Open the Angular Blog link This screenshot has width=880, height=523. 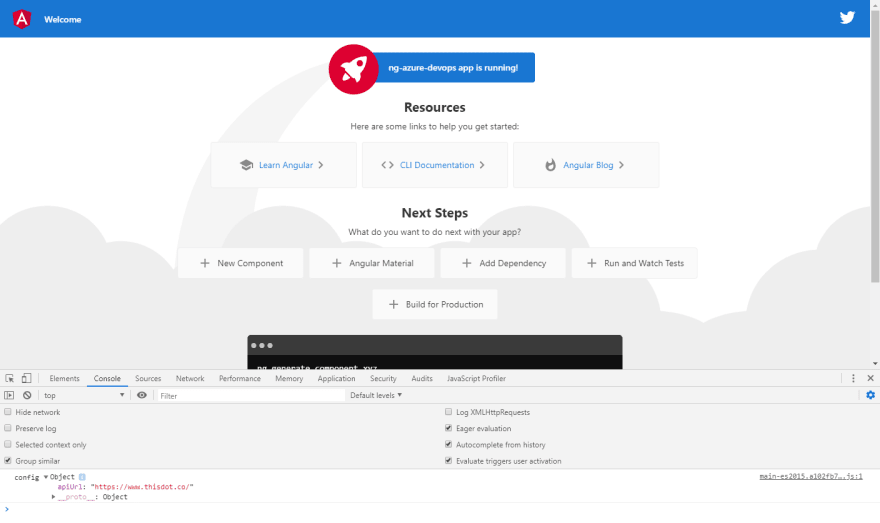[586, 165]
